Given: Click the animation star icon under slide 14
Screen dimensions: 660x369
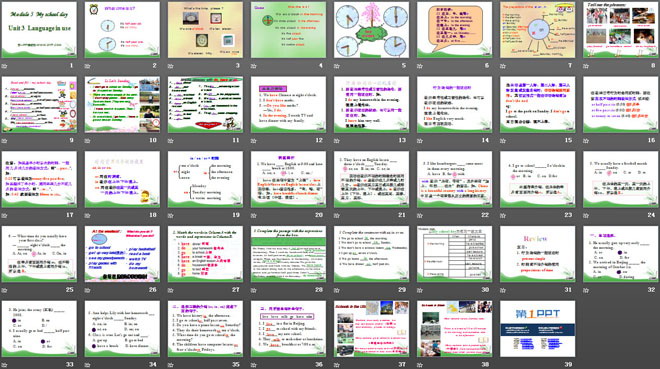Looking at the screenshot, I should click(x=420, y=141).
